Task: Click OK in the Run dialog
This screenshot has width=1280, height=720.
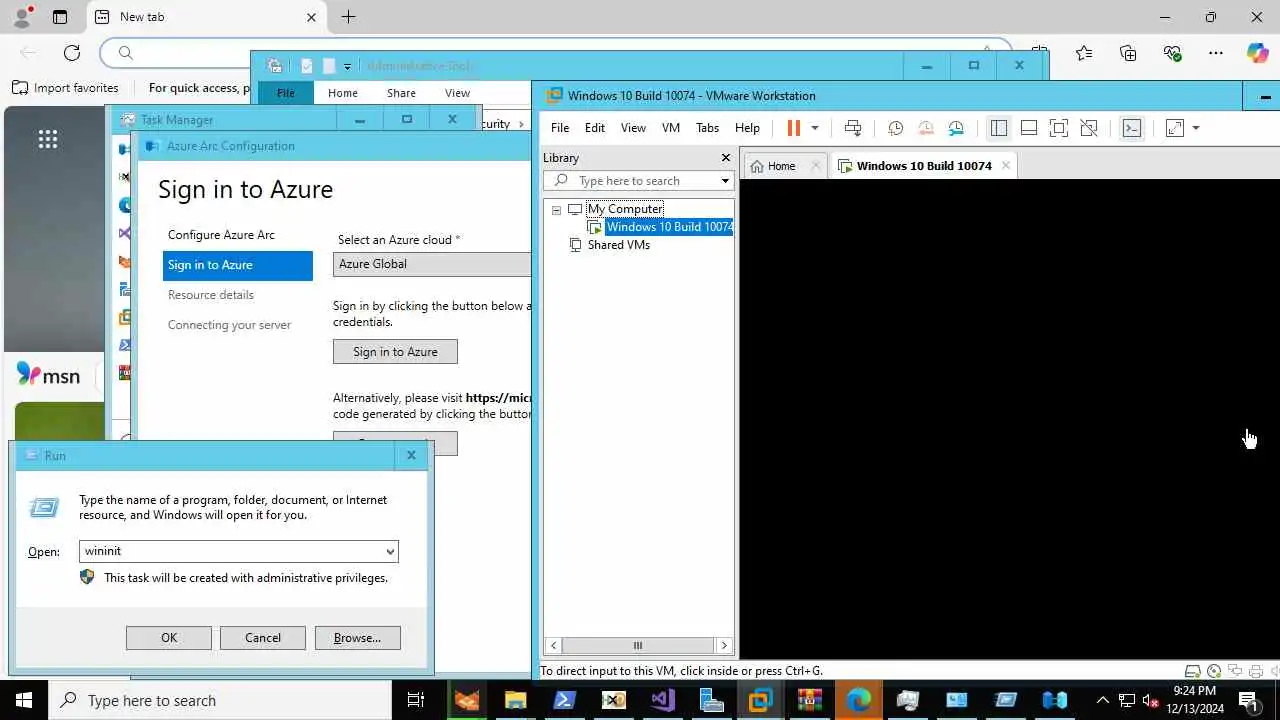Action: click(x=169, y=638)
